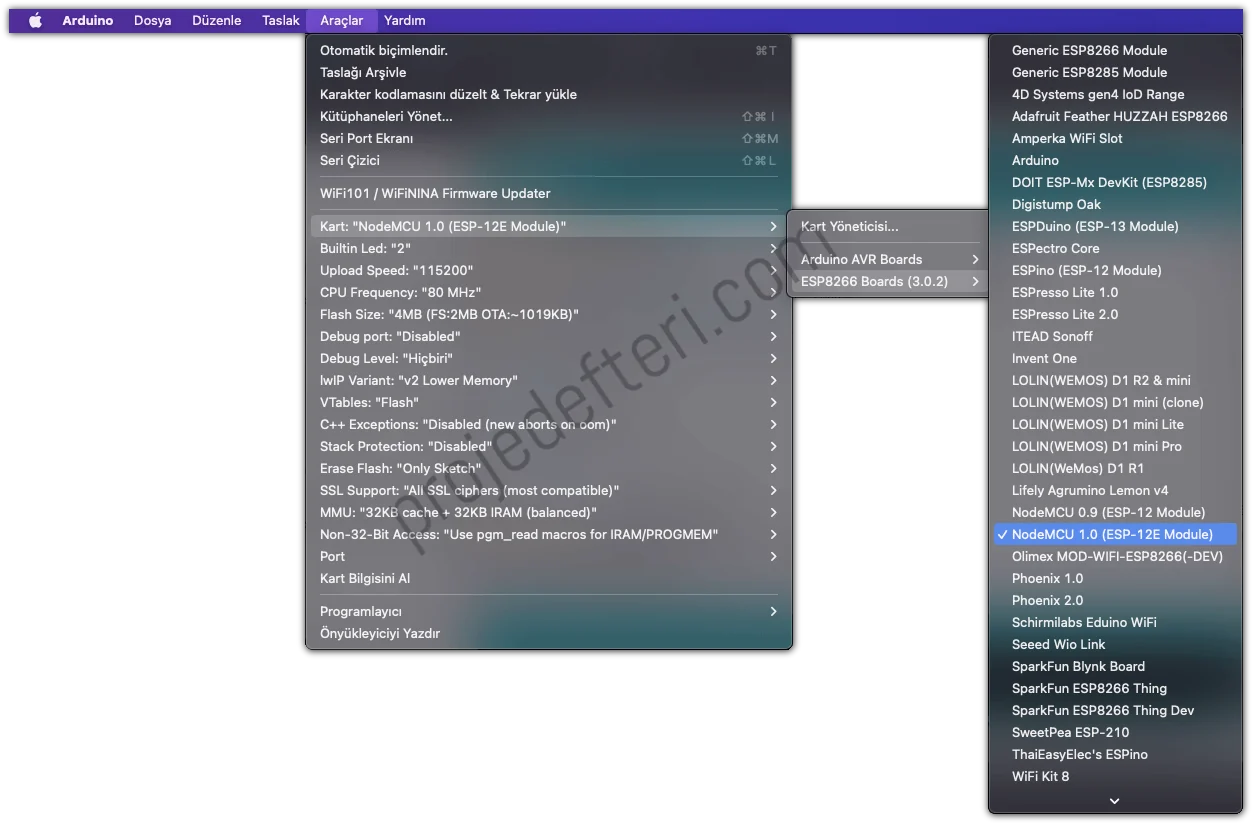Select Amperka WiFi Slot board
This screenshot has height=823, width=1252.
click(x=1115, y=138)
